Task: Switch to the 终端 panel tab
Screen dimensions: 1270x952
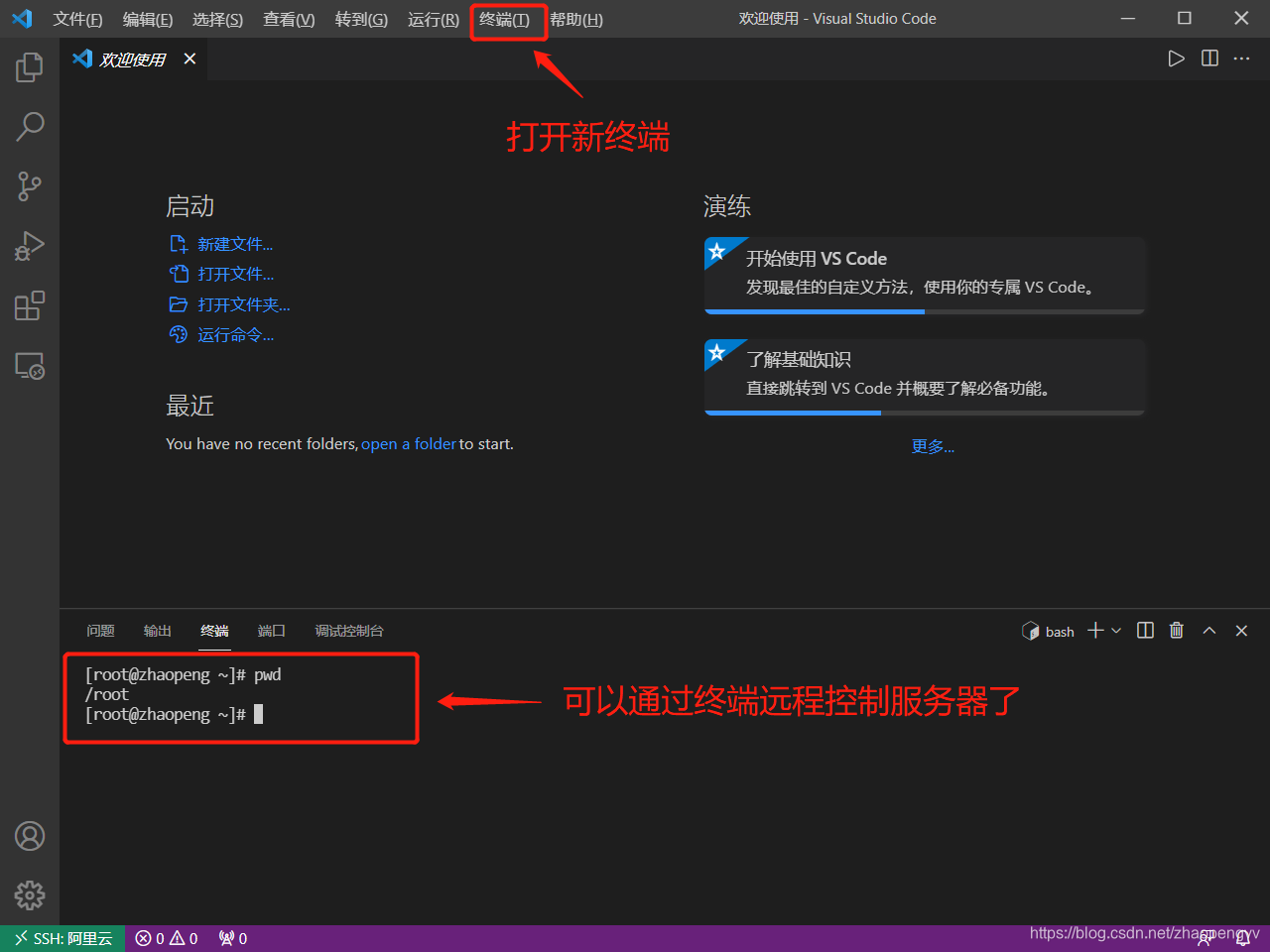Action: pyautogui.click(x=214, y=631)
